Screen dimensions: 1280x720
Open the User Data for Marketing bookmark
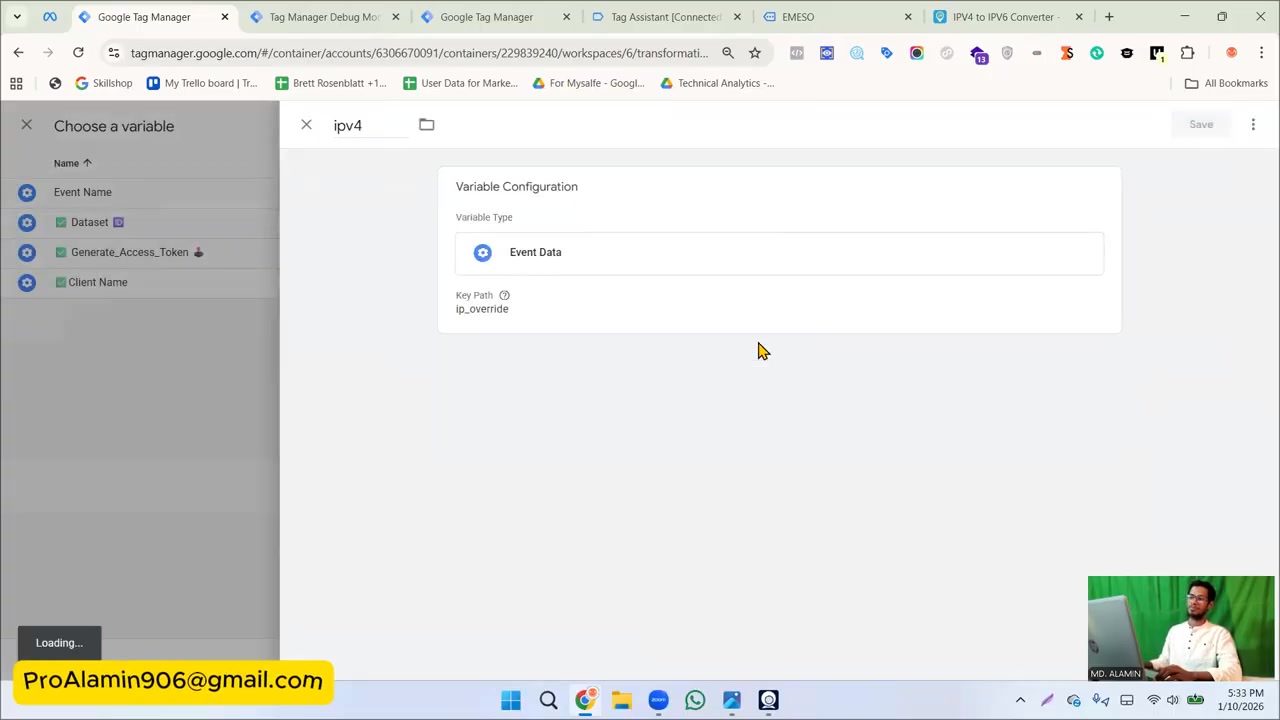(460, 83)
